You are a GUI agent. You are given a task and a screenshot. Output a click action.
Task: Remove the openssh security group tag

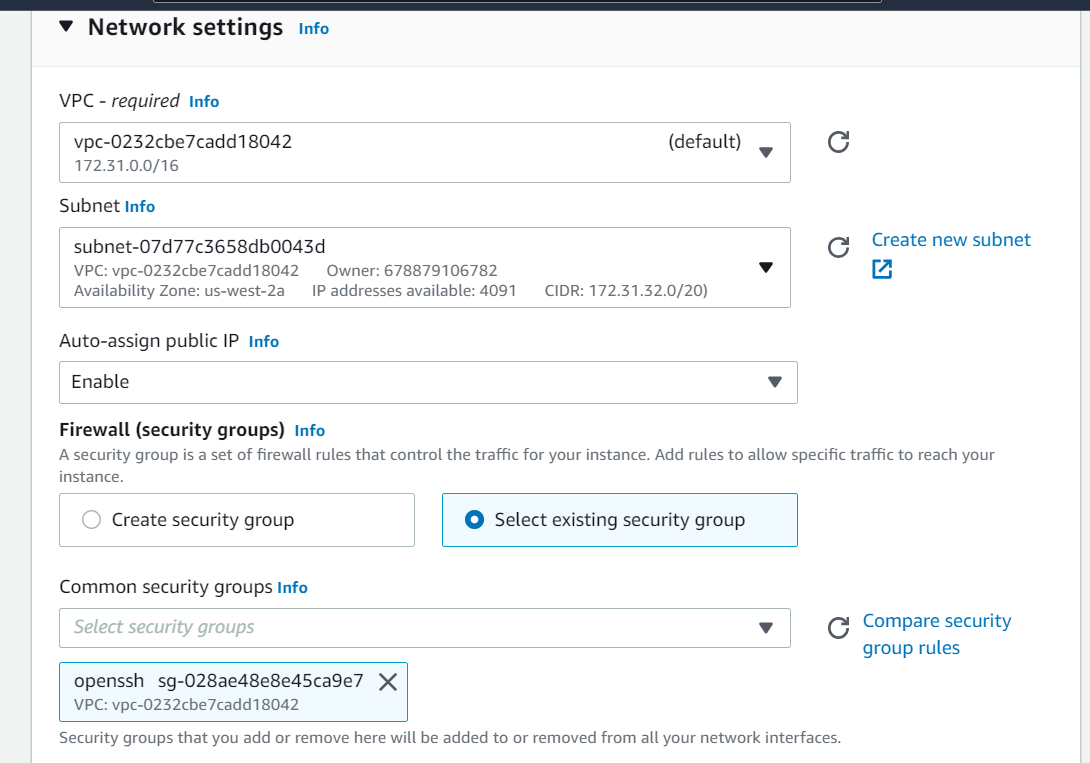(x=388, y=682)
